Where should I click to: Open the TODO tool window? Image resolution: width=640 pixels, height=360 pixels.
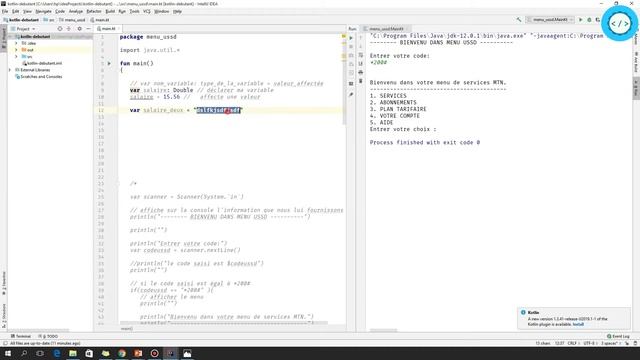pos(48,336)
